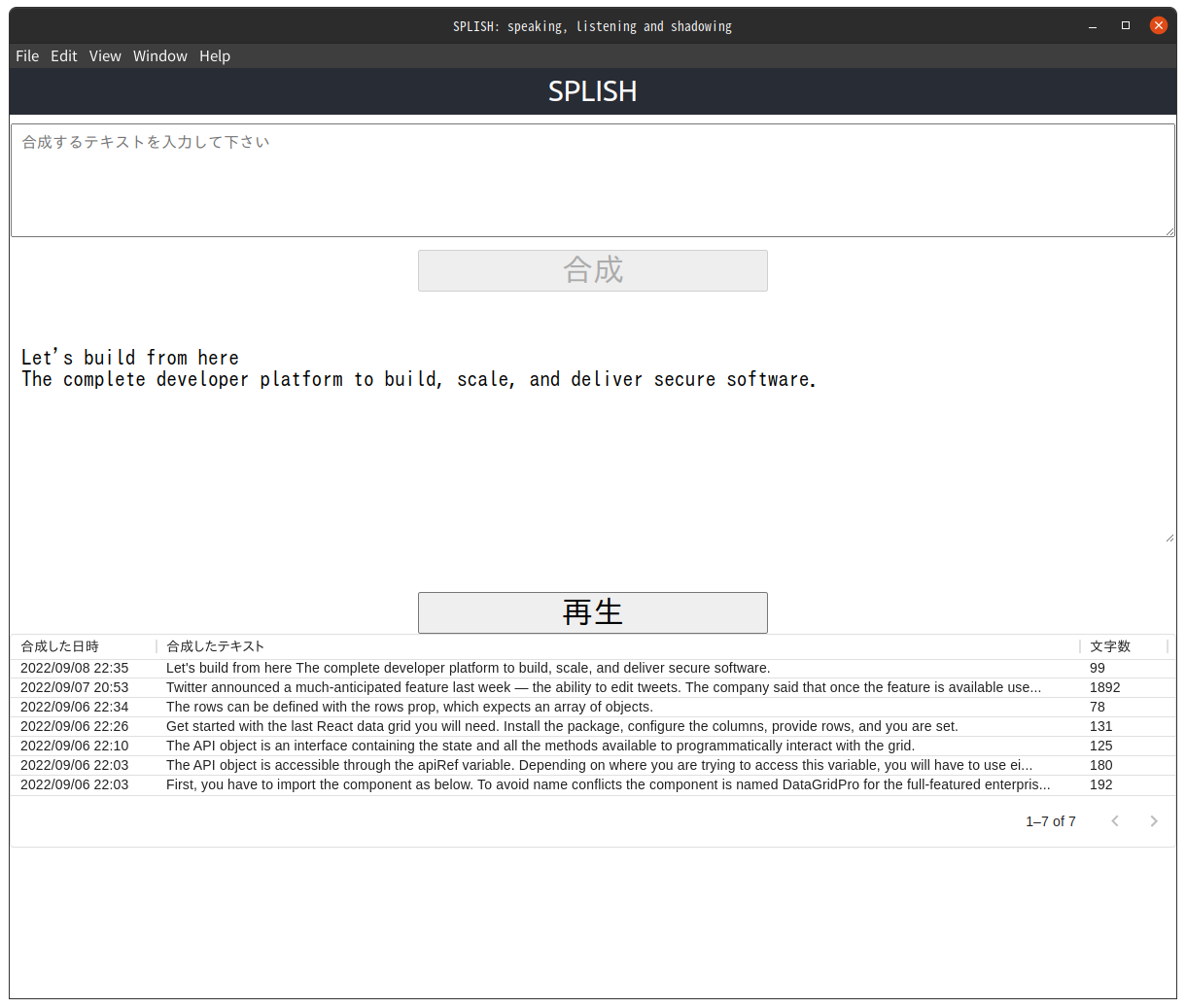The width and height of the screenshot is (1186, 1008).
Task: Click the character count 131 cell
Action: click(x=1101, y=726)
